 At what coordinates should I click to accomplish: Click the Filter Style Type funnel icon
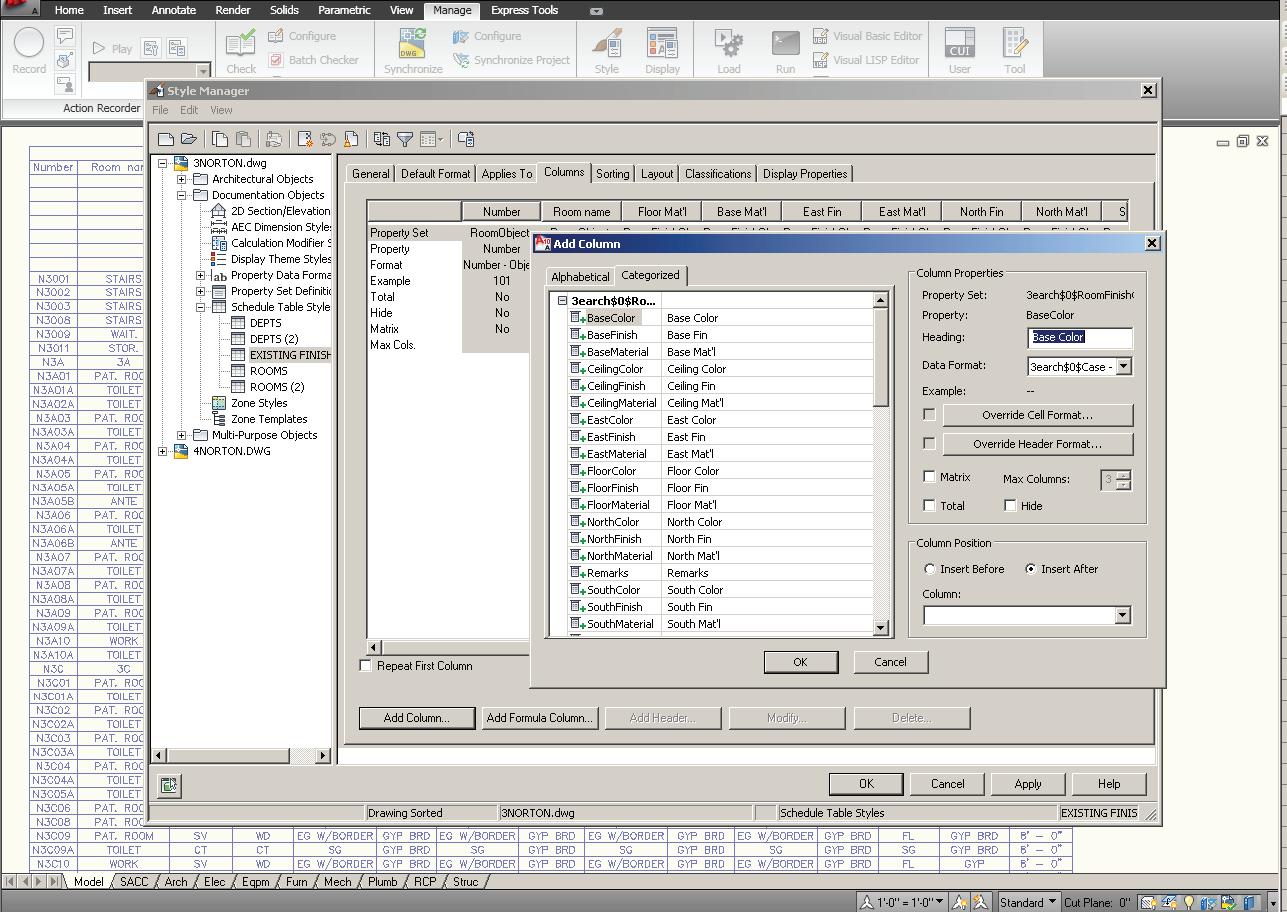pos(405,140)
